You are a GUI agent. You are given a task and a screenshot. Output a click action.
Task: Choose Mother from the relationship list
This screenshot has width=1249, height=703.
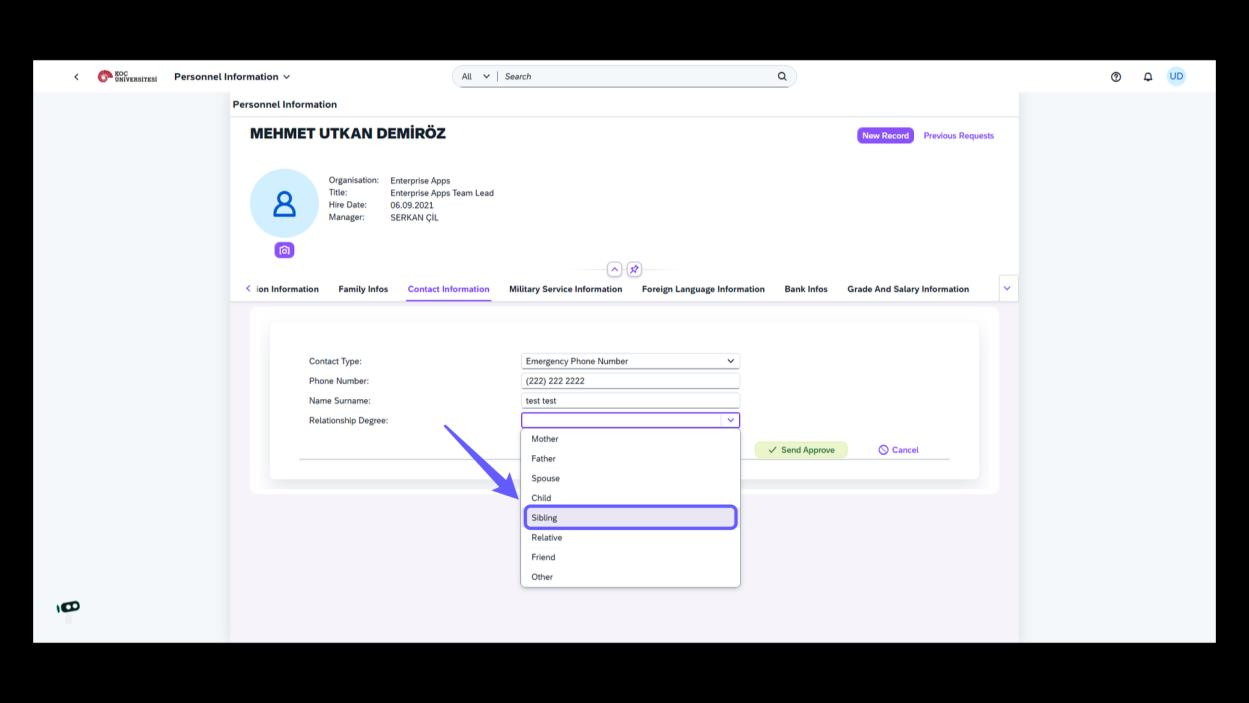pyautogui.click(x=630, y=439)
